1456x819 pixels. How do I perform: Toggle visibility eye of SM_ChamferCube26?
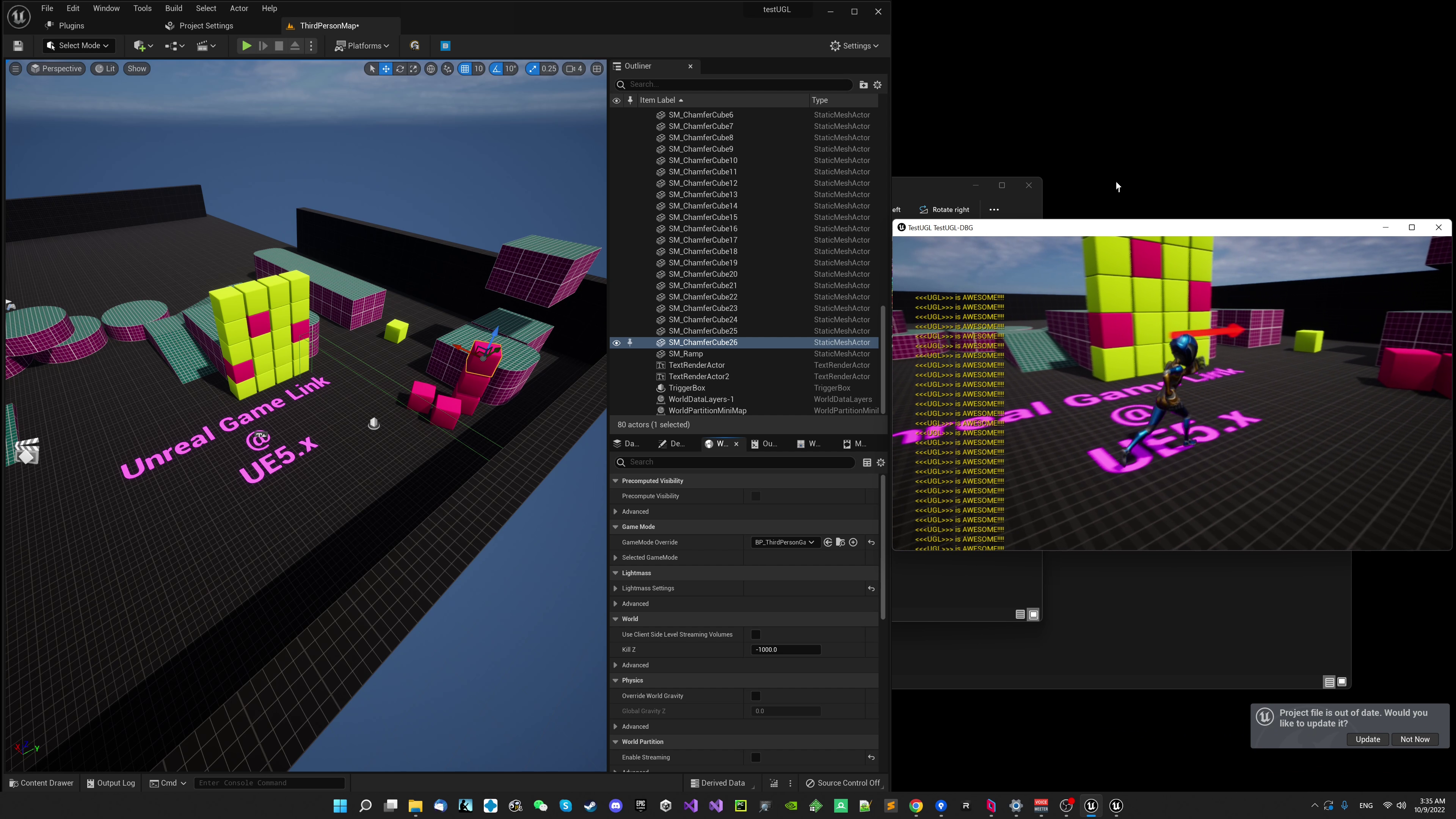point(616,342)
